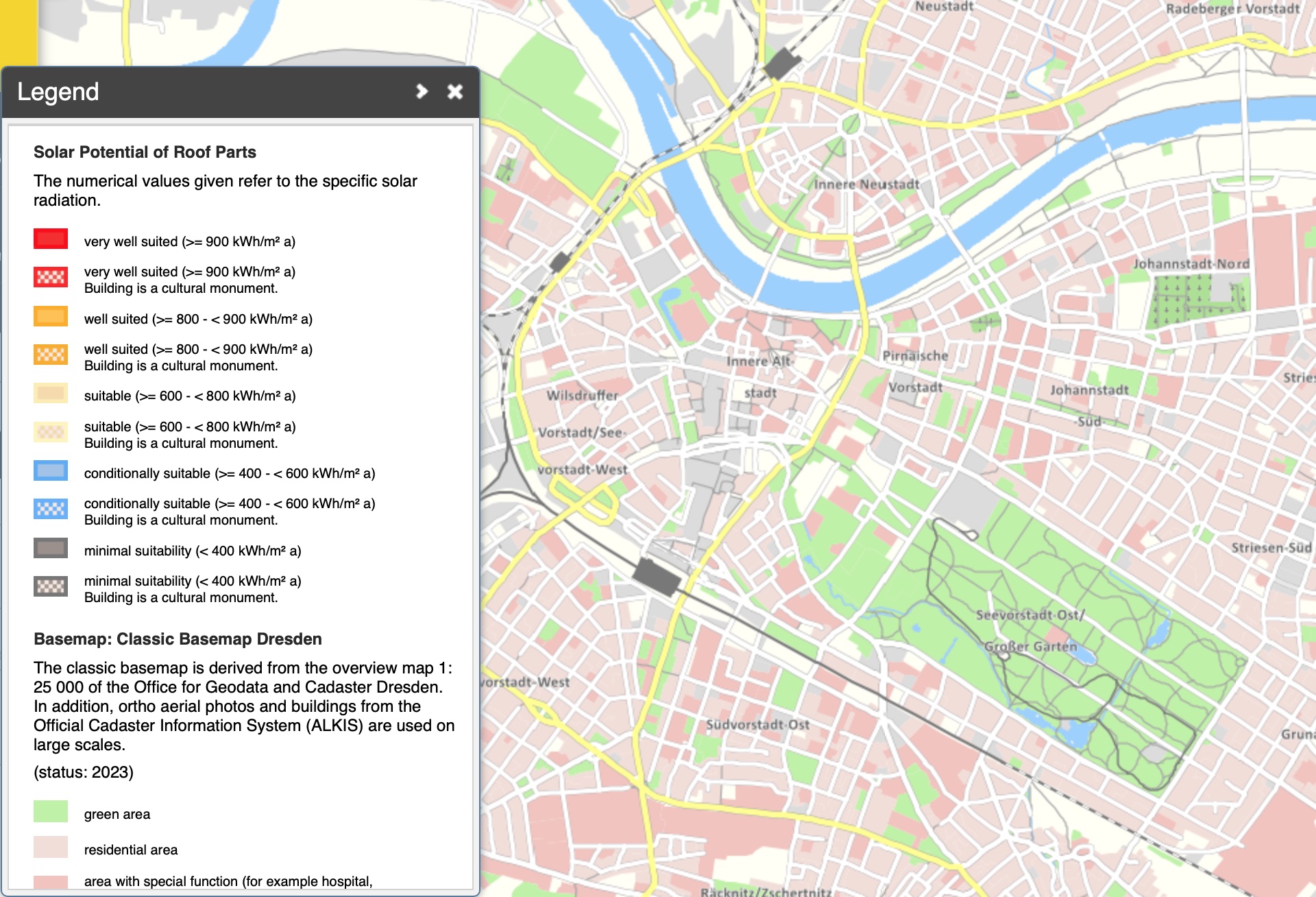The height and width of the screenshot is (897, 1316).
Task: Click the blue 'conditionally suitable' swatch
Action: 51,471
